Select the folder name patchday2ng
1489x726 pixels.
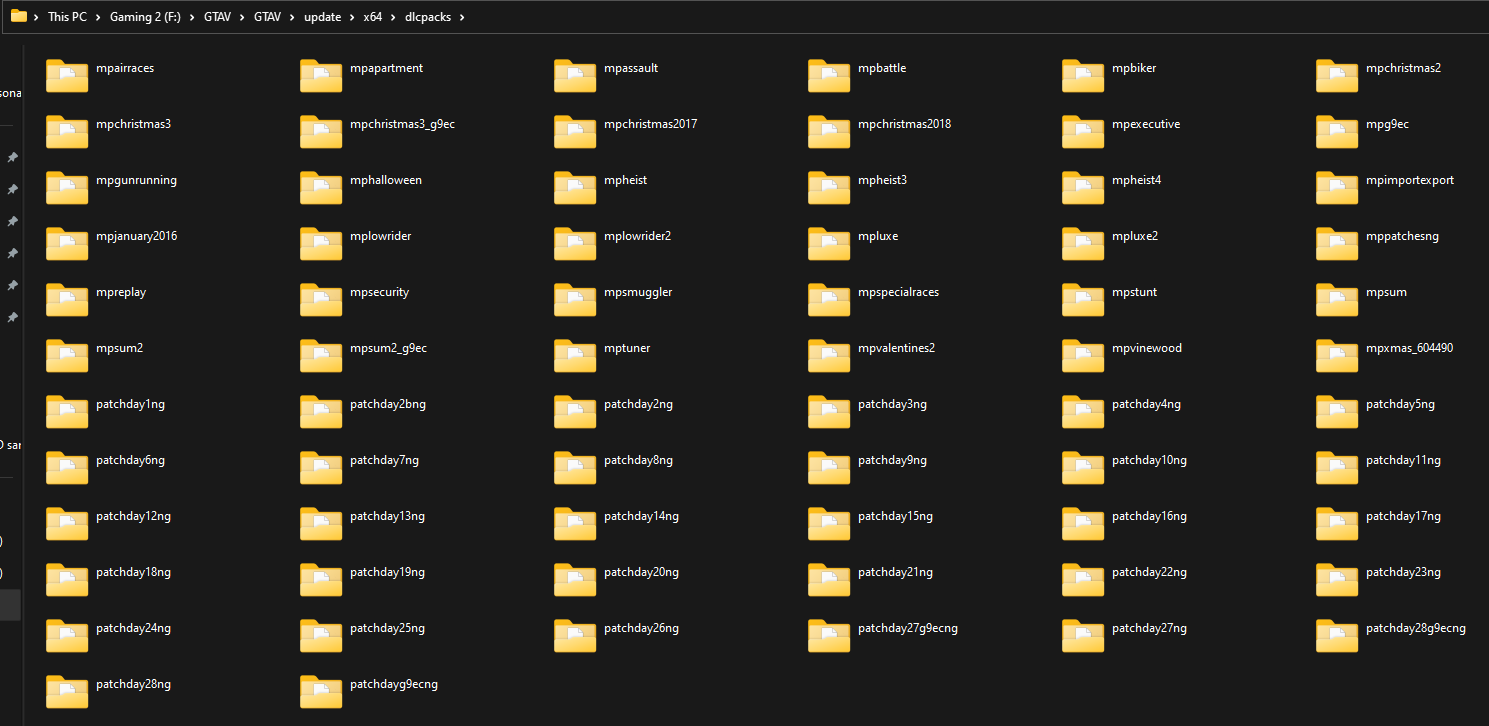639,404
